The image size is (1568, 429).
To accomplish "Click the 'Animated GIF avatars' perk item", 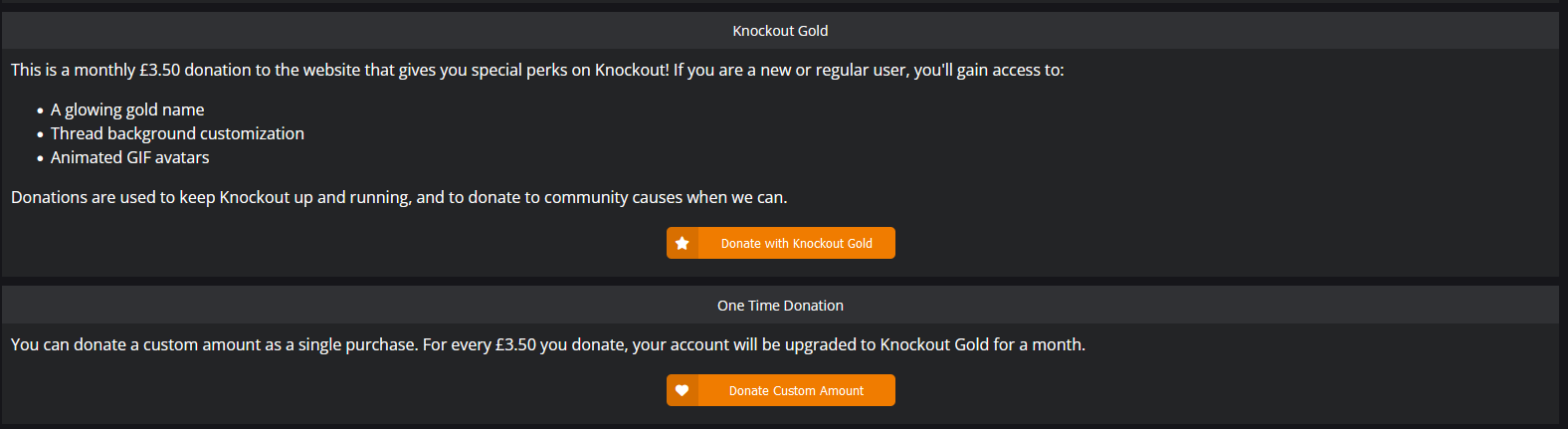I will tap(129, 157).
